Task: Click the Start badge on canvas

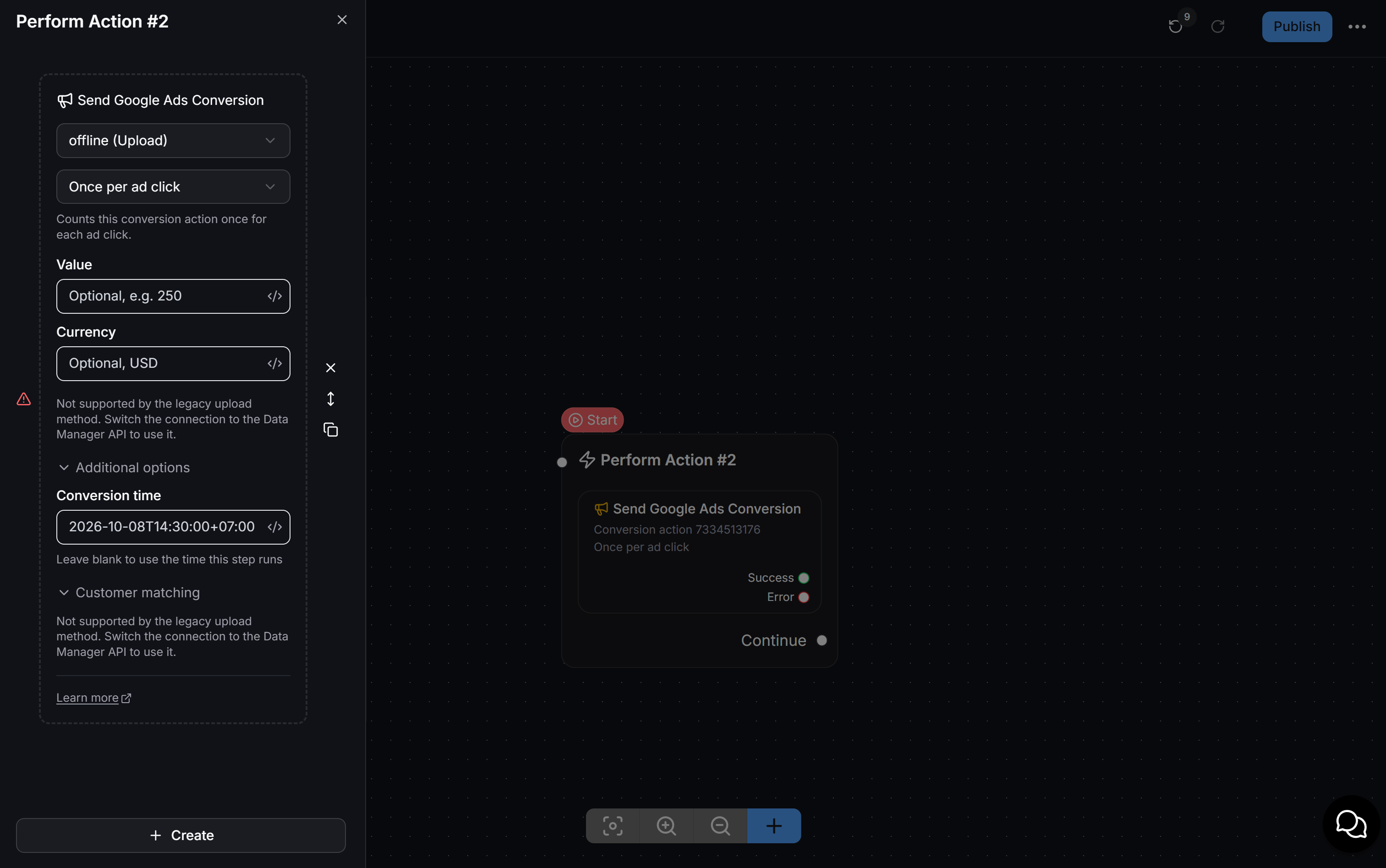Action: [592, 420]
